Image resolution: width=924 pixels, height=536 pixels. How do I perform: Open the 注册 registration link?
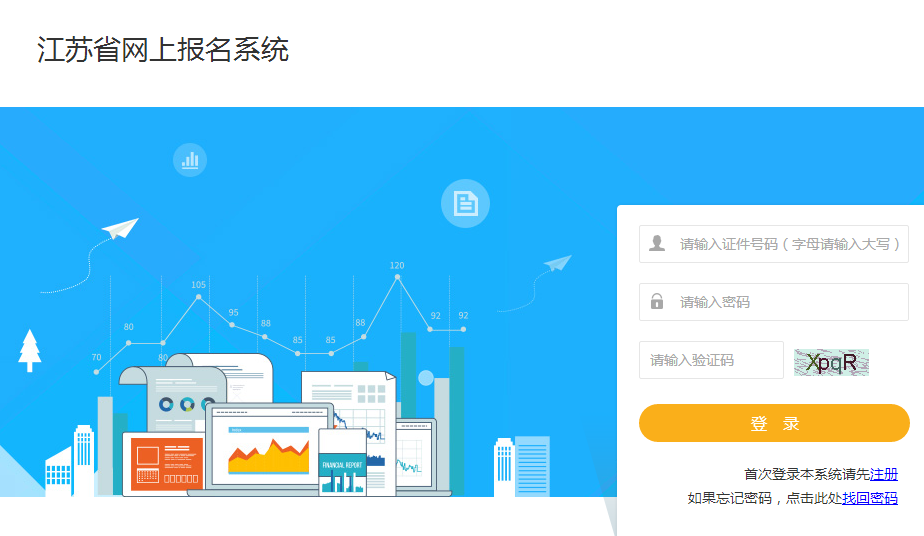coord(884,474)
